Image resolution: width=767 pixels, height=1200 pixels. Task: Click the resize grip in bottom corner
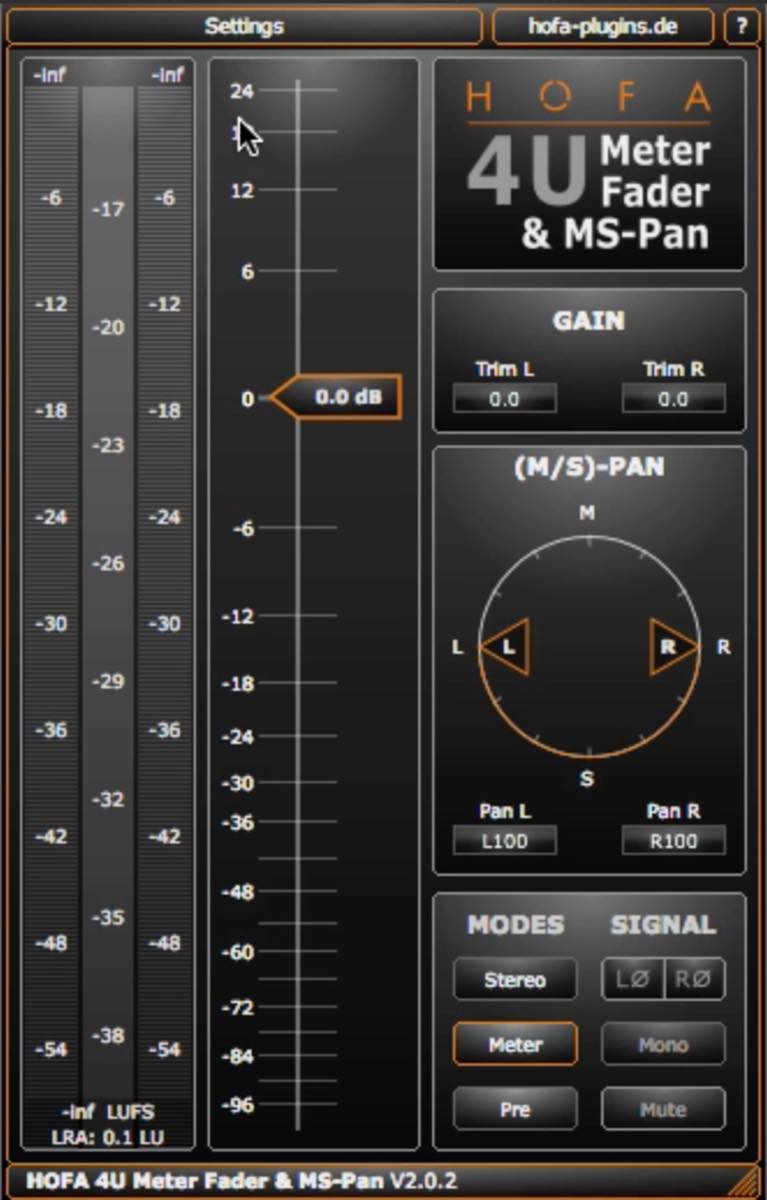[x=744, y=1180]
